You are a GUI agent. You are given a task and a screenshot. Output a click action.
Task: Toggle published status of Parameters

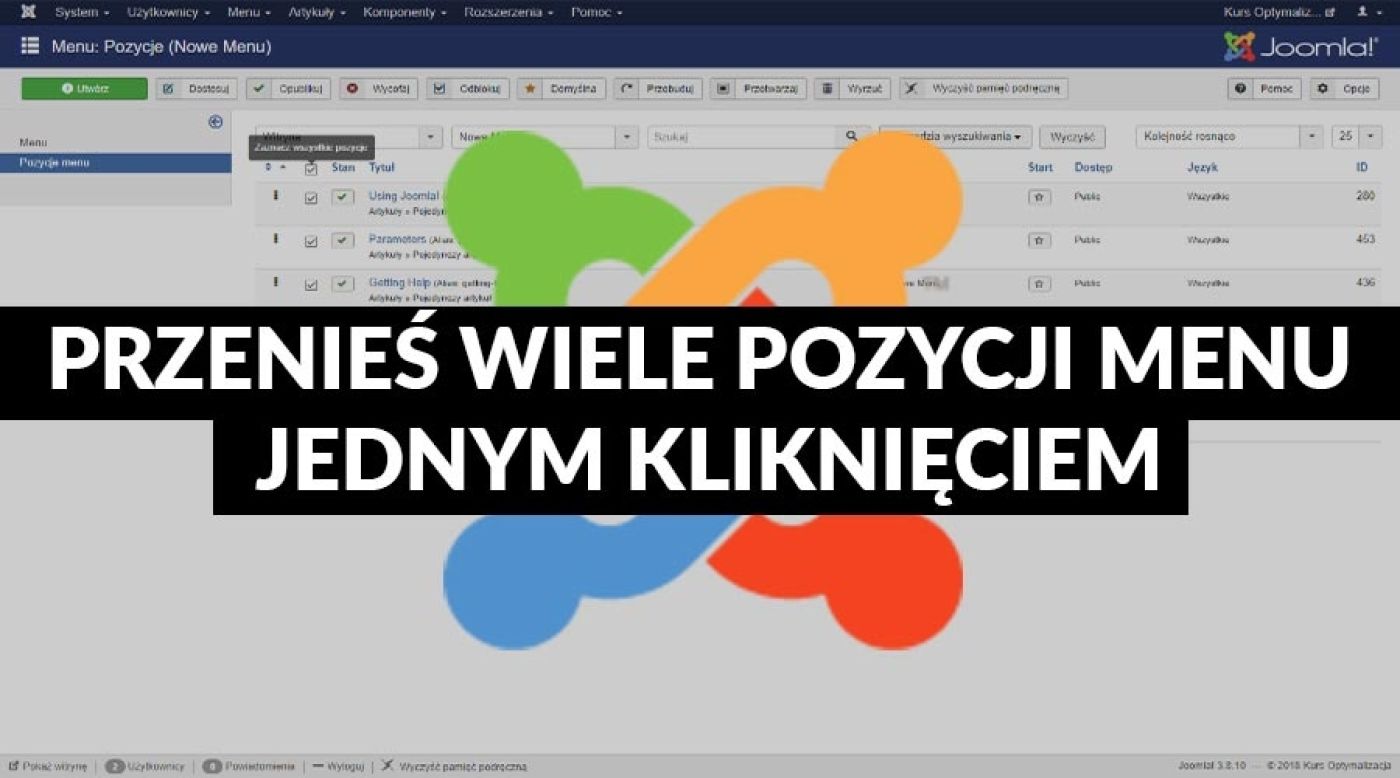(343, 240)
